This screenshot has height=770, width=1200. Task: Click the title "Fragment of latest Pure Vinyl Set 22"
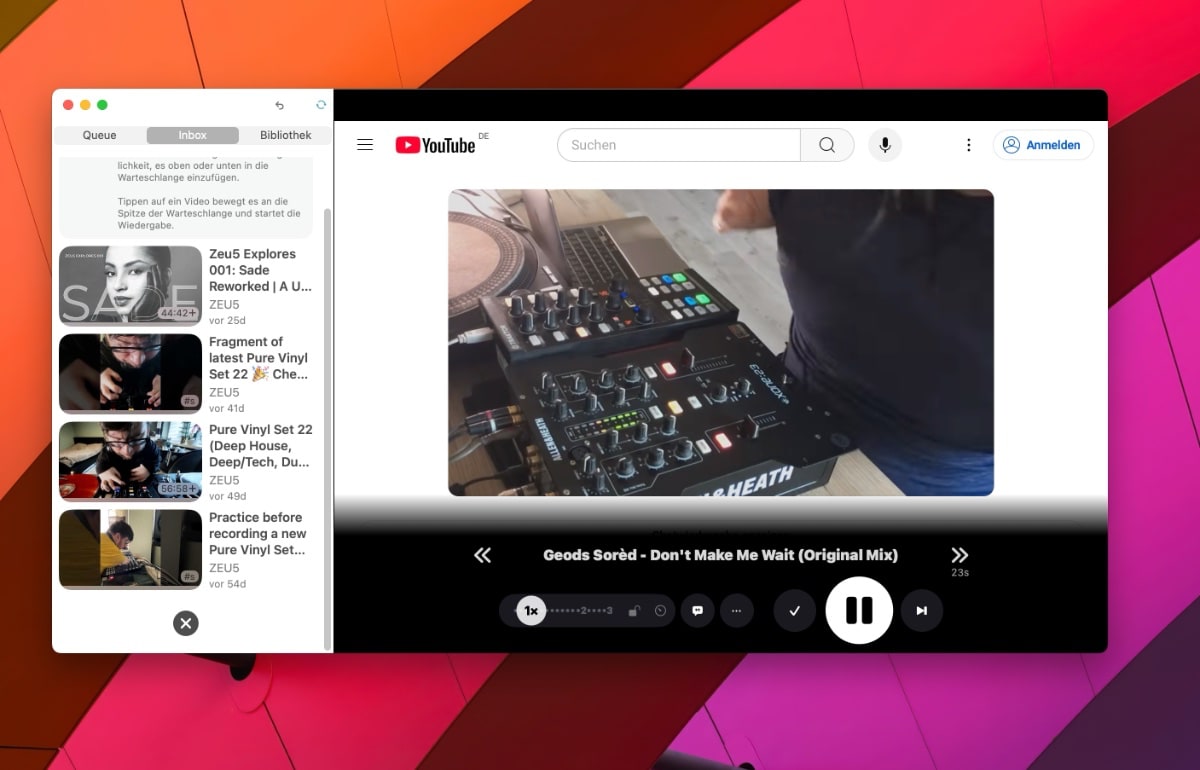259,358
